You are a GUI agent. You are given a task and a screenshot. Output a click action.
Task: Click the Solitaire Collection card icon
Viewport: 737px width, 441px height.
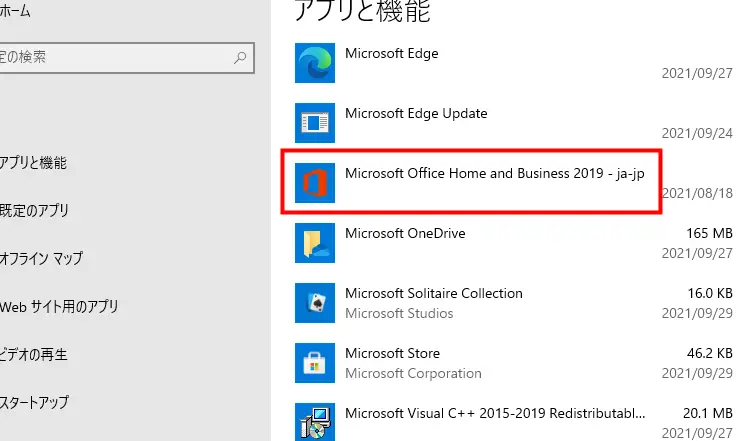315,303
